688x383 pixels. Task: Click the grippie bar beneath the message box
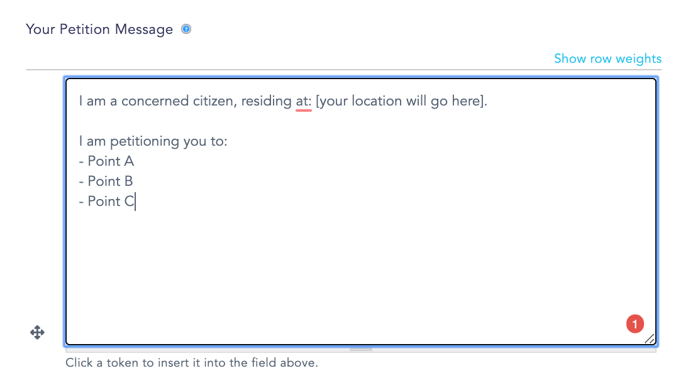point(361,350)
